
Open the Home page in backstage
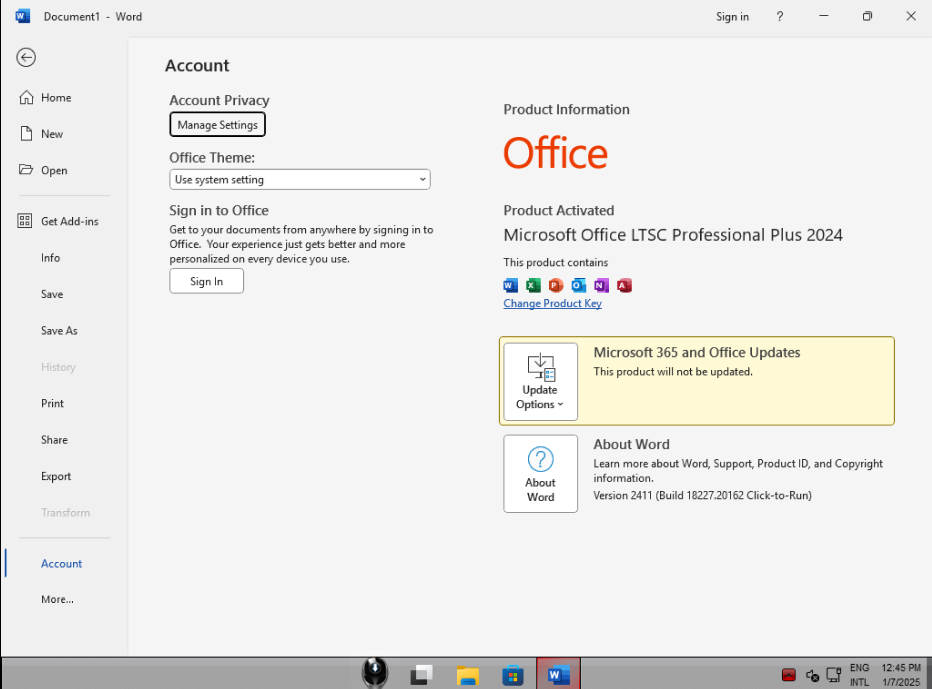point(45,97)
